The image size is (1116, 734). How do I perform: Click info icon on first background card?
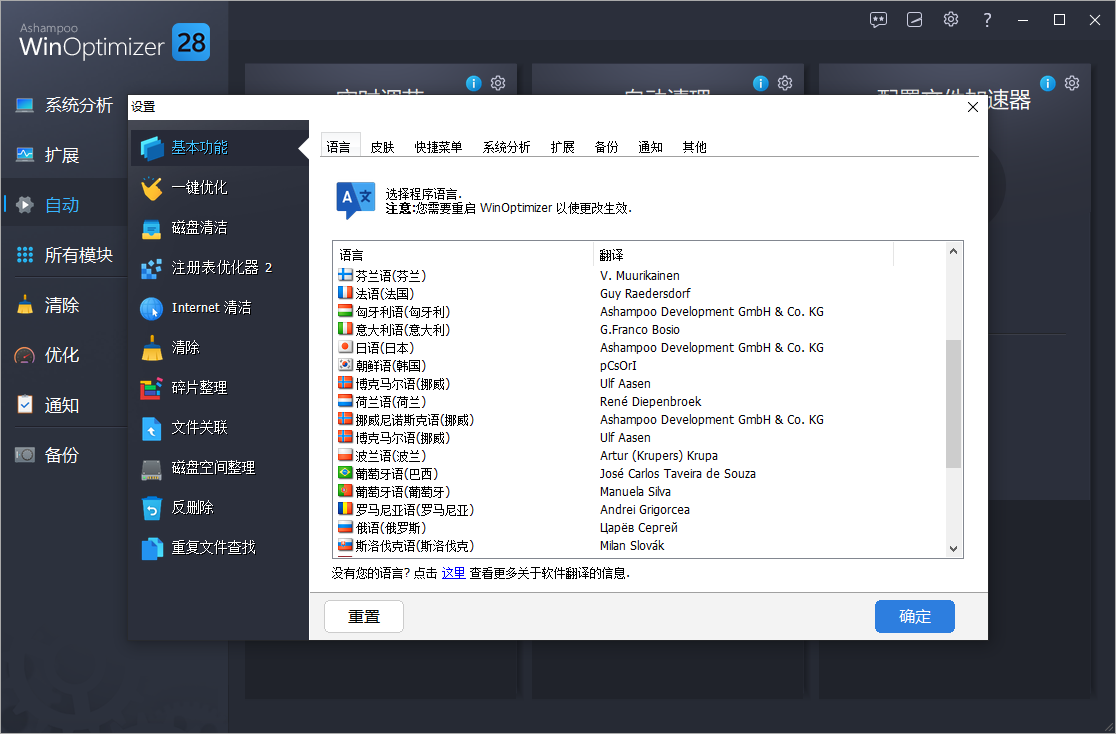474,83
